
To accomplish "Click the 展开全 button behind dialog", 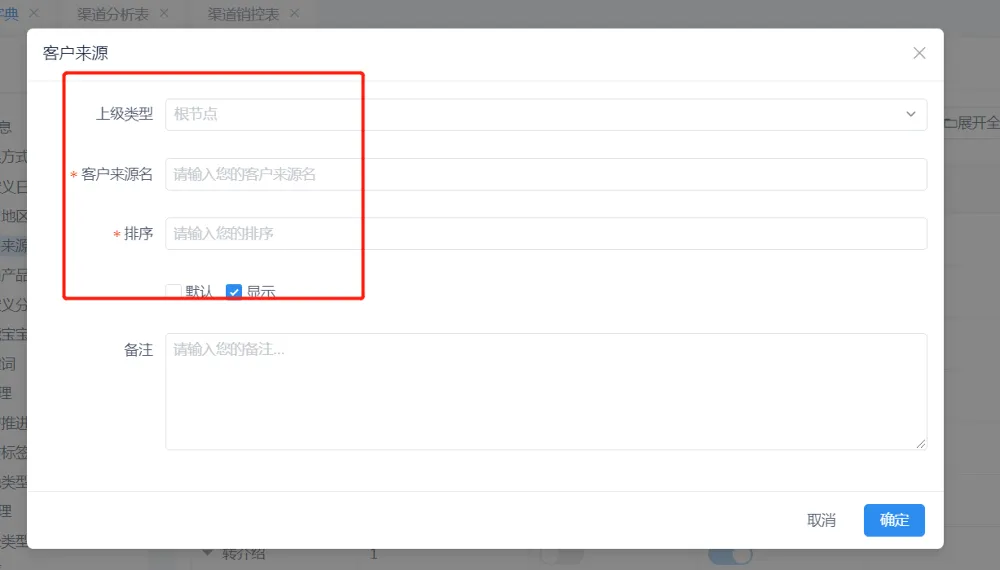I will [970, 122].
